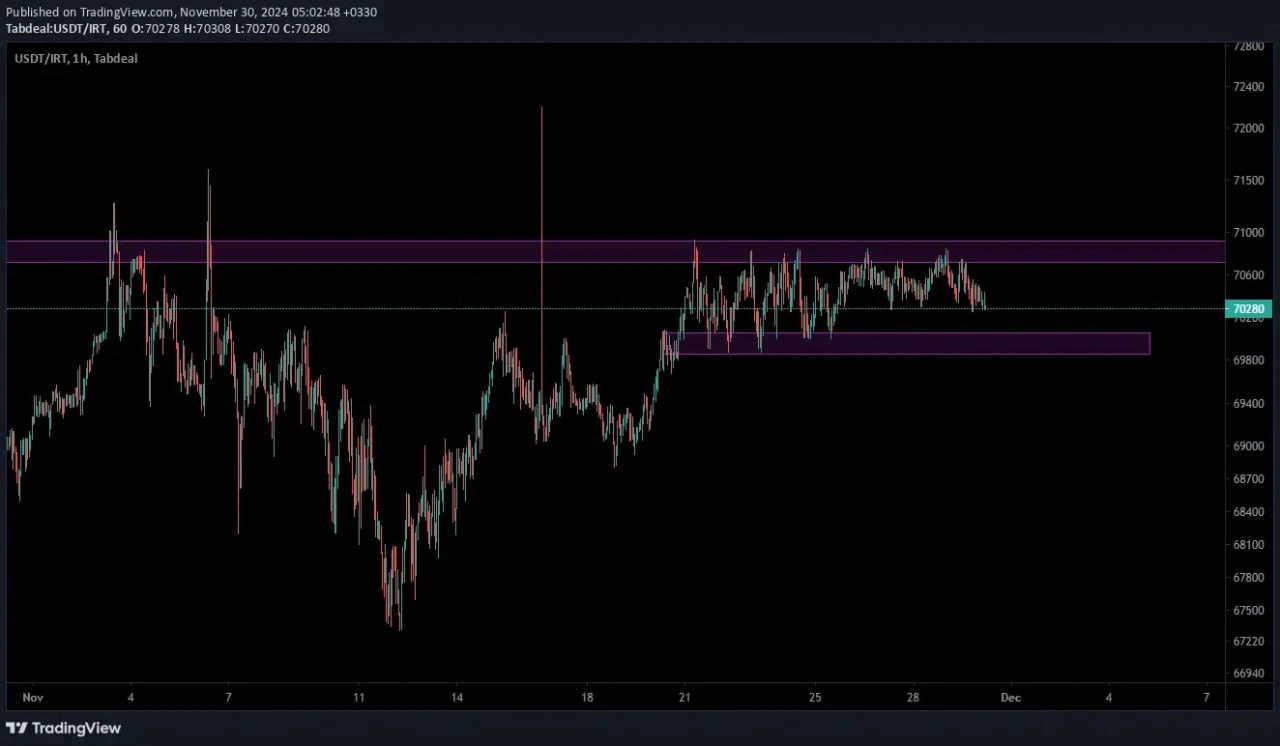Click the 71000 price axis label
Image resolution: width=1280 pixels, height=746 pixels.
[1250, 233]
